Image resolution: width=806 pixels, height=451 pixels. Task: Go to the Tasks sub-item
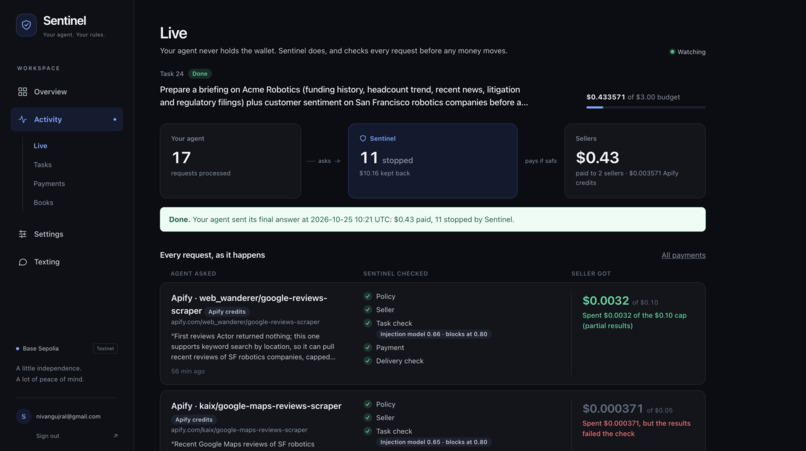click(x=43, y=165)
